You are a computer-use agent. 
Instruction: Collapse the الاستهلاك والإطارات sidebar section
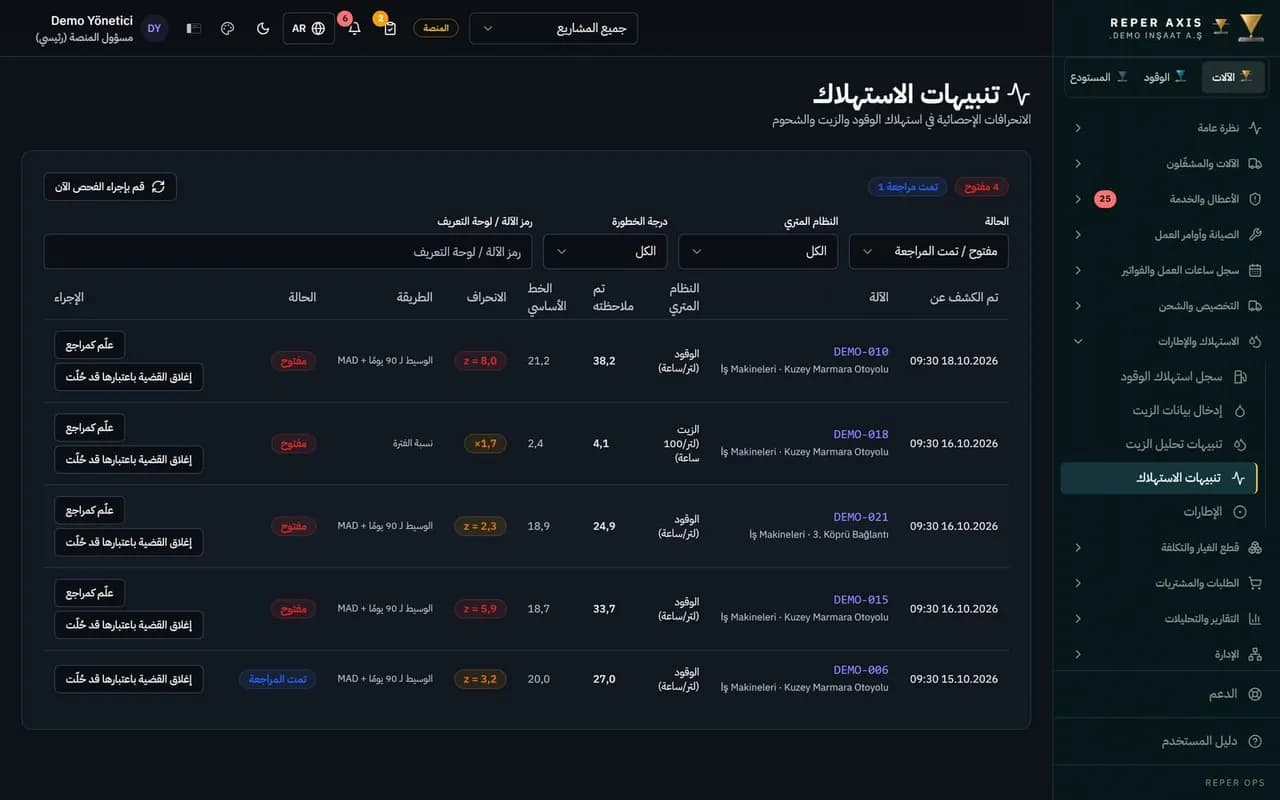pos(1166,341)
